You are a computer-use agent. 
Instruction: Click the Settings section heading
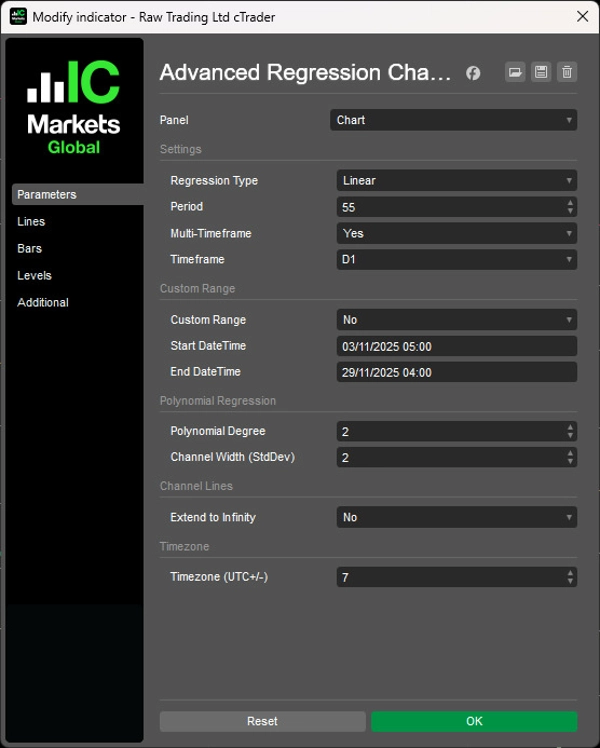[x=181, y=149]
